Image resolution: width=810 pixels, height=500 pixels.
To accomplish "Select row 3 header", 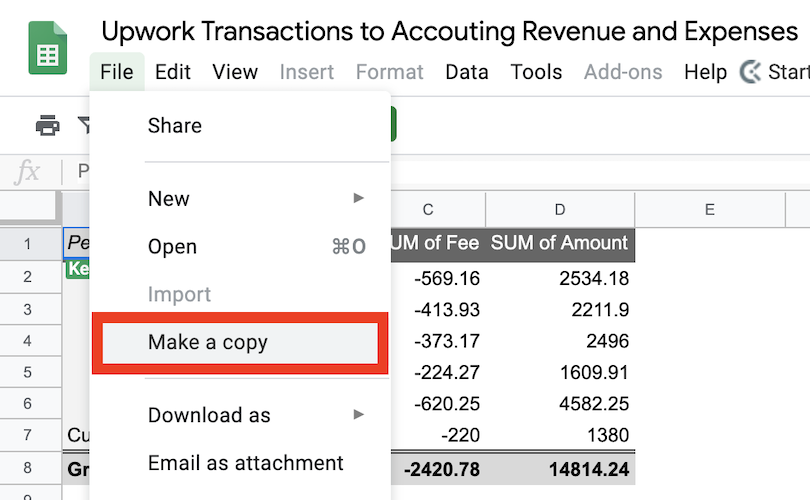I will point(27,309).
